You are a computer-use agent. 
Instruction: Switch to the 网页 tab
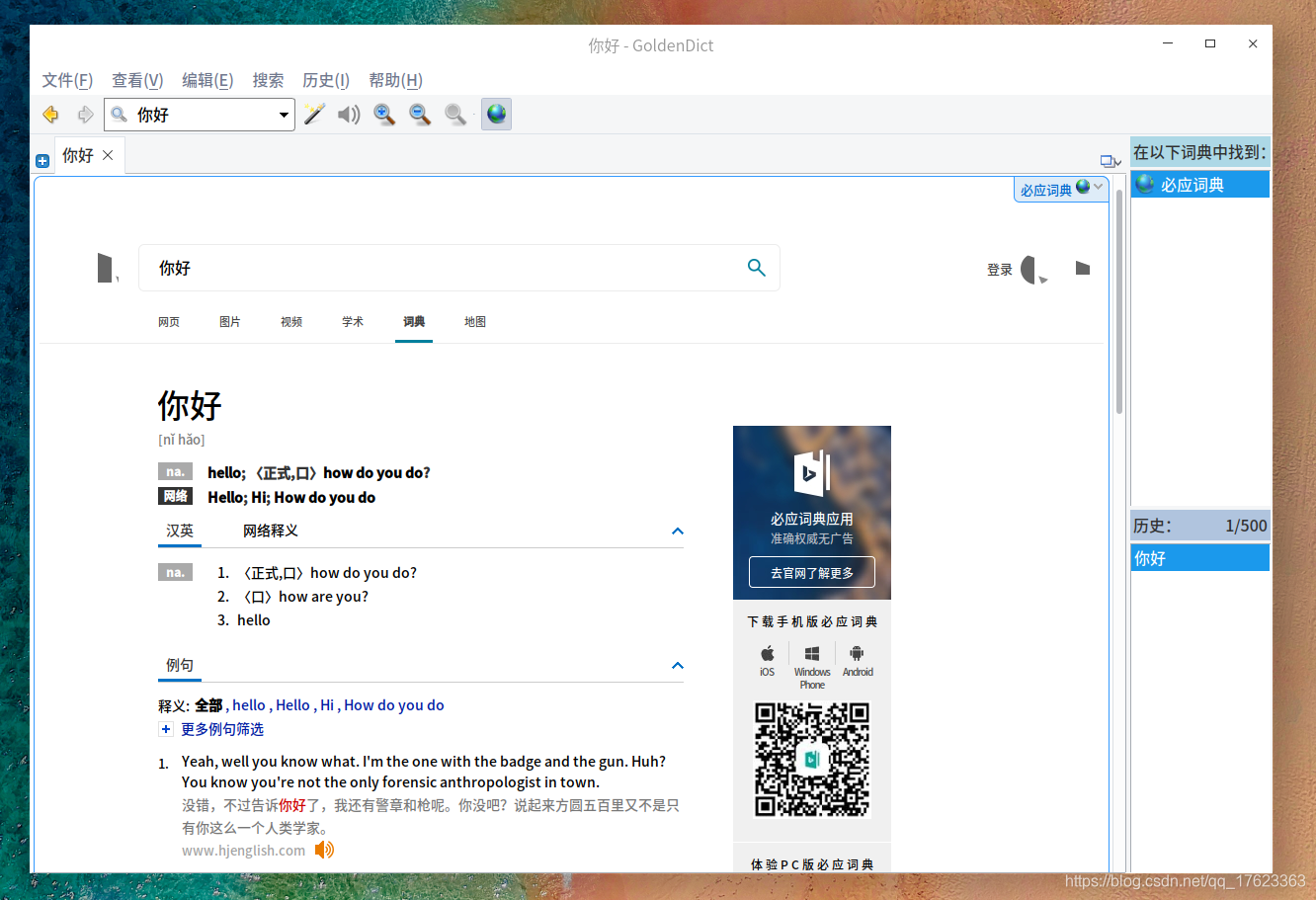(169, 322)
